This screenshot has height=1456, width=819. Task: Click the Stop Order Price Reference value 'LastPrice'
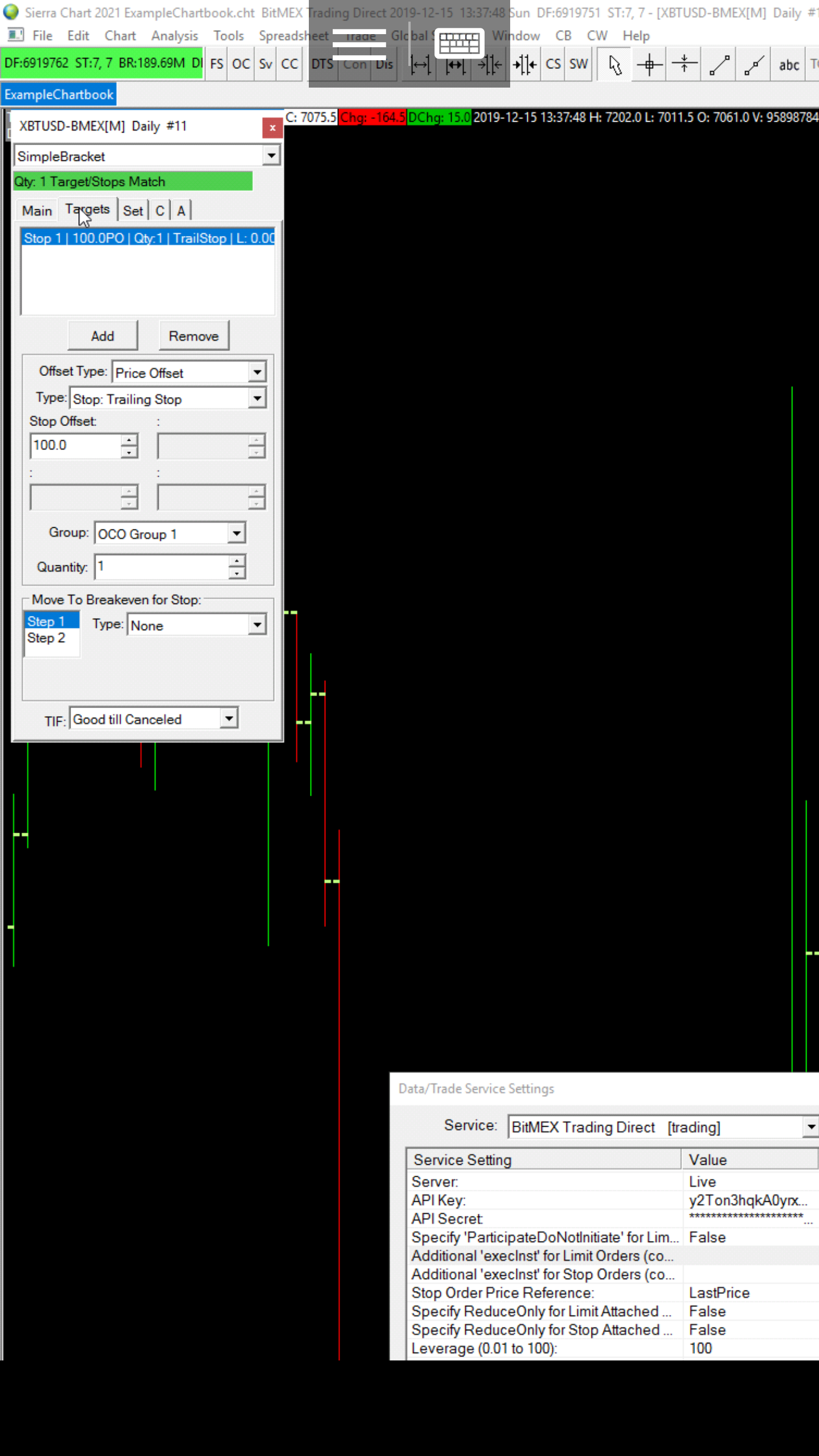pos(719,1293)
